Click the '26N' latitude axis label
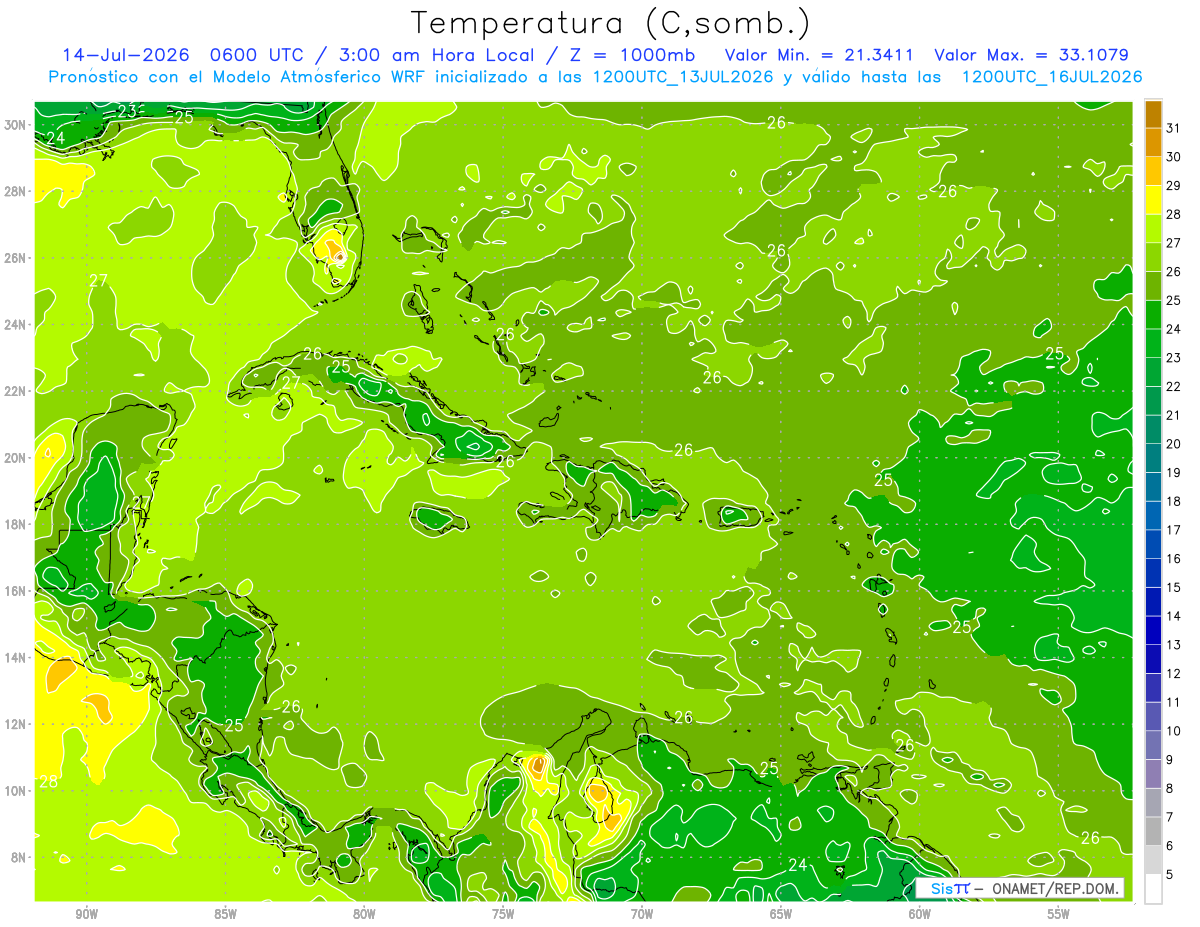The height and width of the screenshot is (927, 1200). tap(17, 258)
